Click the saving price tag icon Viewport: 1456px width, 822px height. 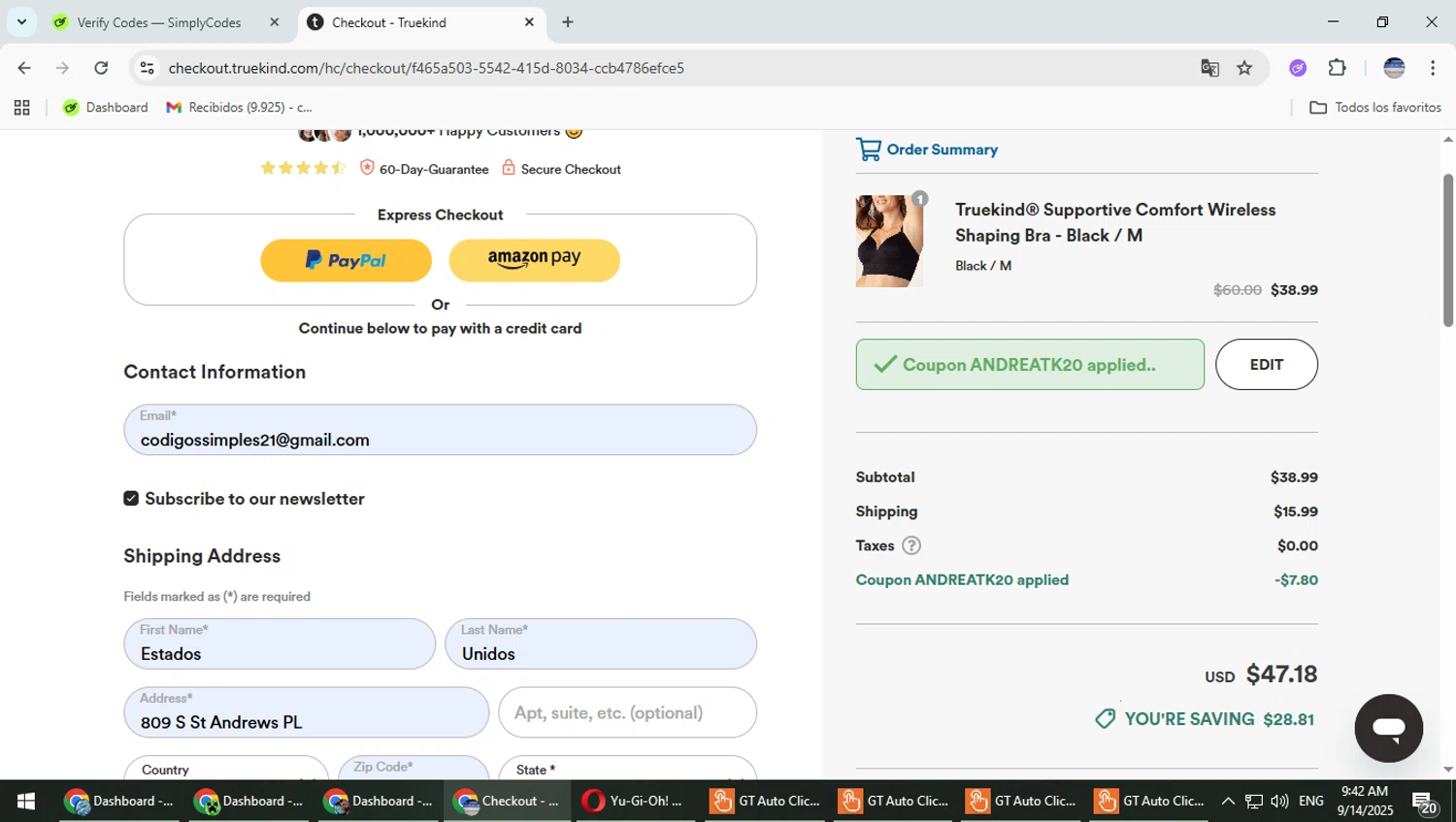1105,719
